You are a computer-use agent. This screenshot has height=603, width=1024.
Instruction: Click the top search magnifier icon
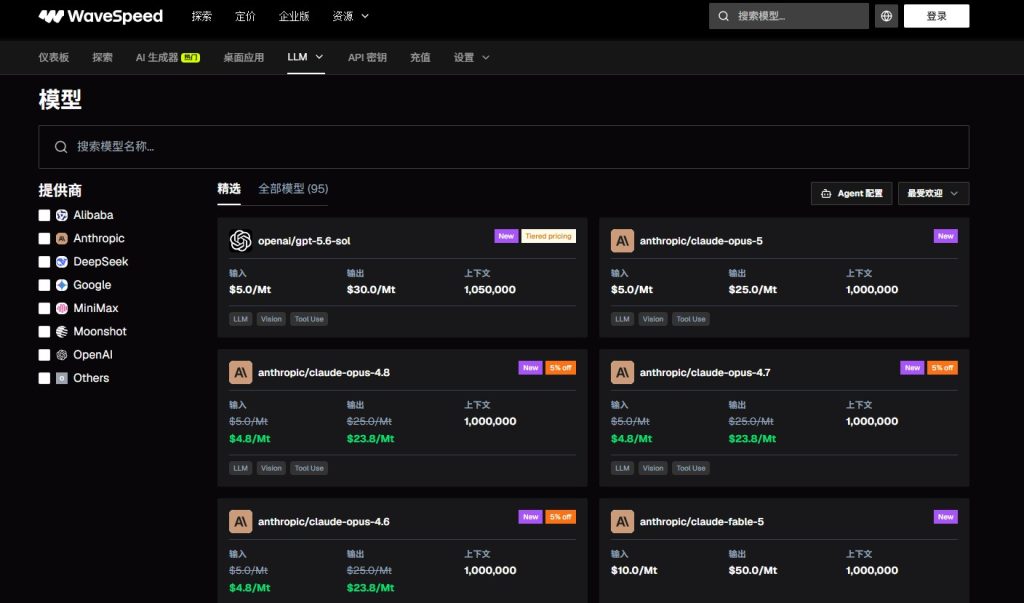coord(724,16)
